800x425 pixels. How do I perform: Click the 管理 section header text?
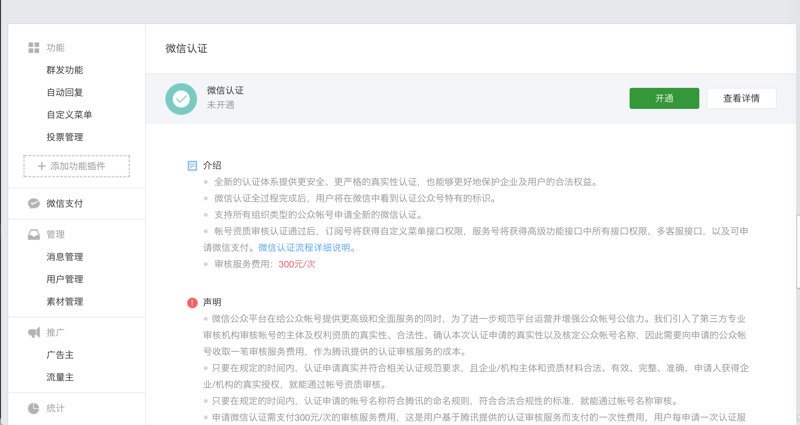(56, 235)
